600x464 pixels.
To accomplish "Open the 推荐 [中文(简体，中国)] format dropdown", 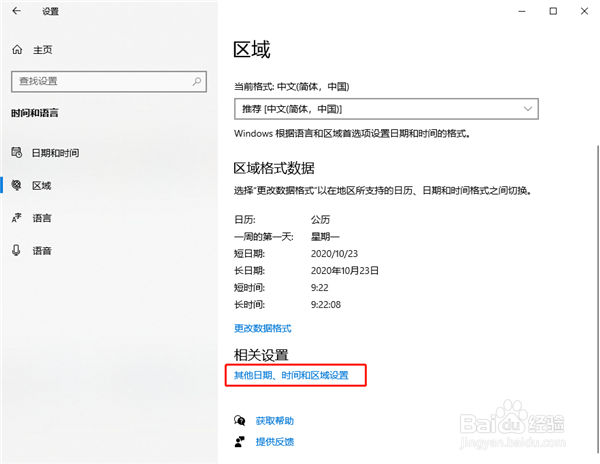I will (x=386, y=109).
